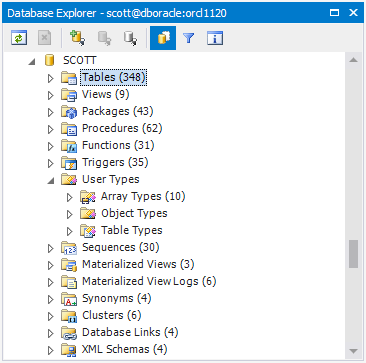366x363 pixels.
Task: Click the vertical scrollbar thumb
Action: pyautogui.click(x=354, y=254)
